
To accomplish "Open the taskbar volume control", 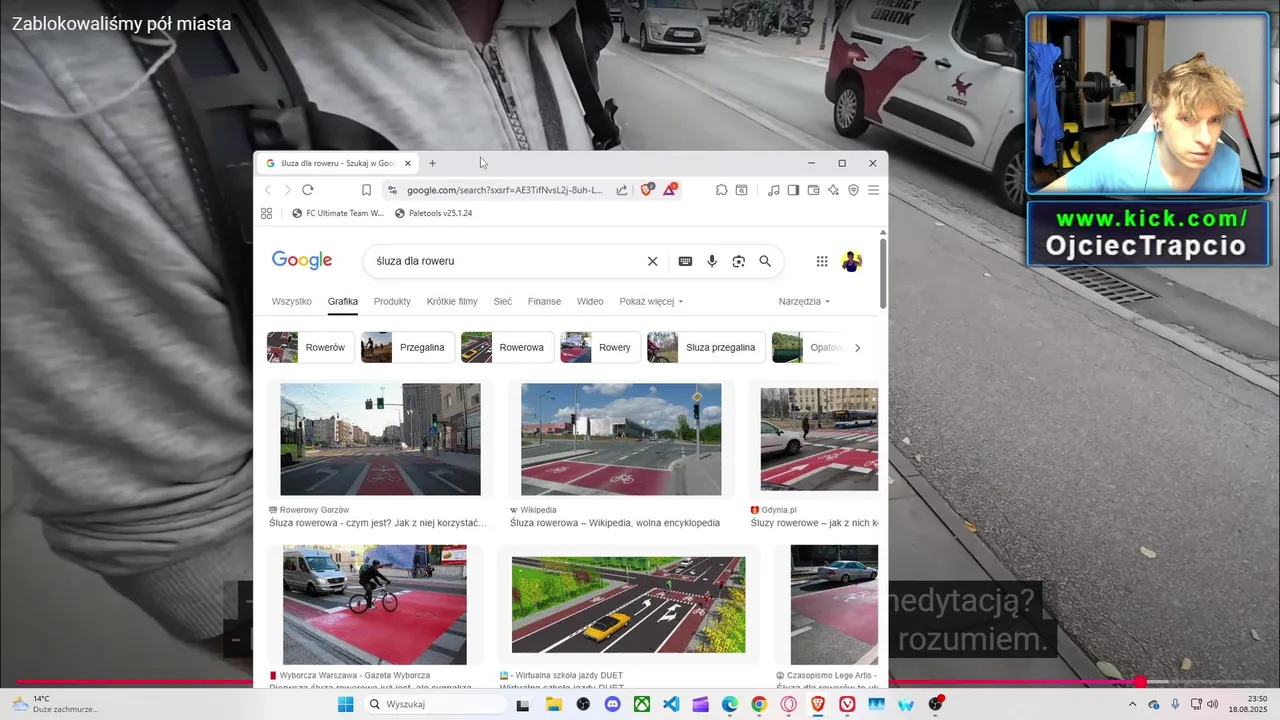I will coord(1212,705).
